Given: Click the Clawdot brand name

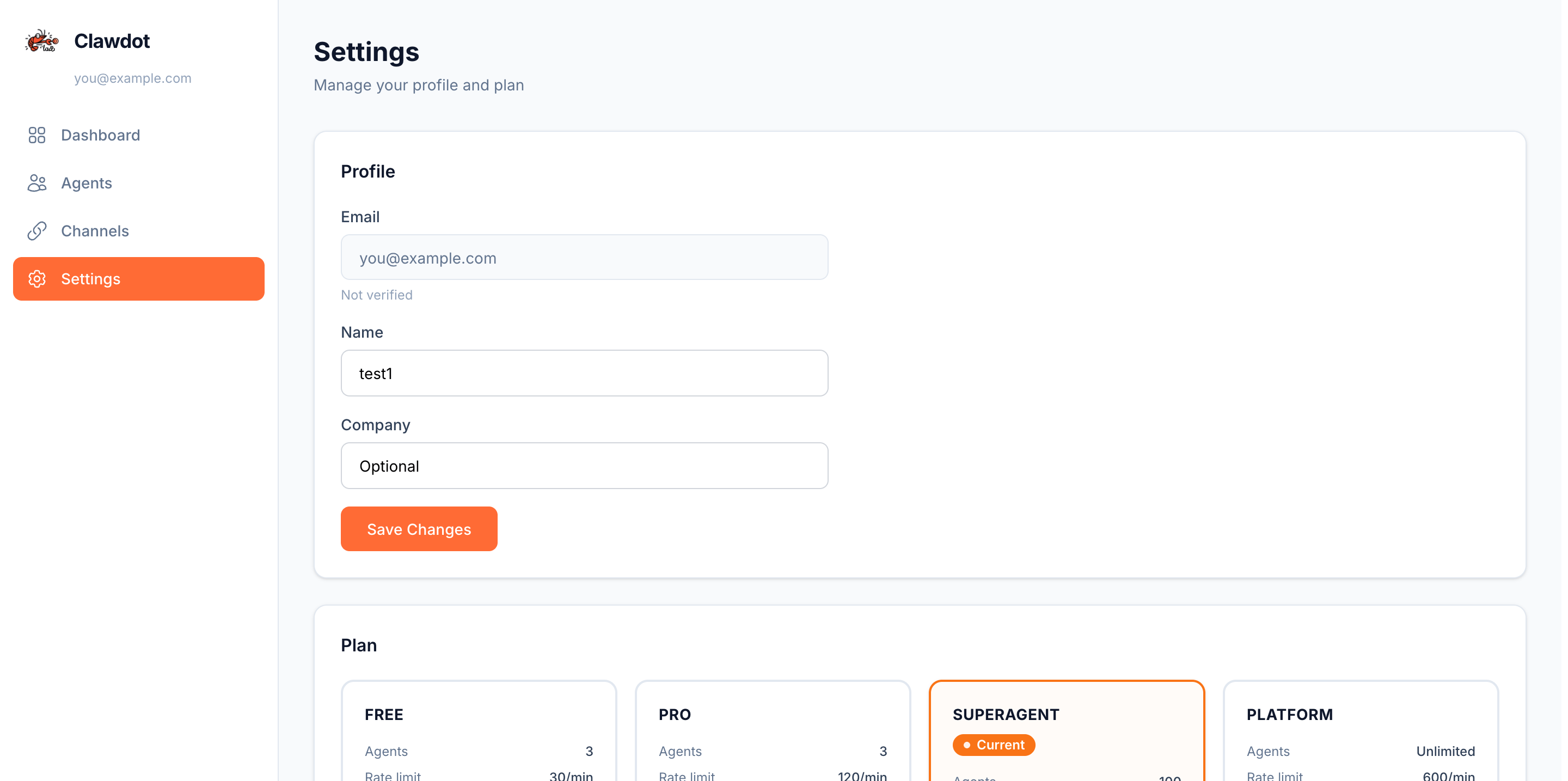Looking at the screenshot, I should click(x=112, y=41).
